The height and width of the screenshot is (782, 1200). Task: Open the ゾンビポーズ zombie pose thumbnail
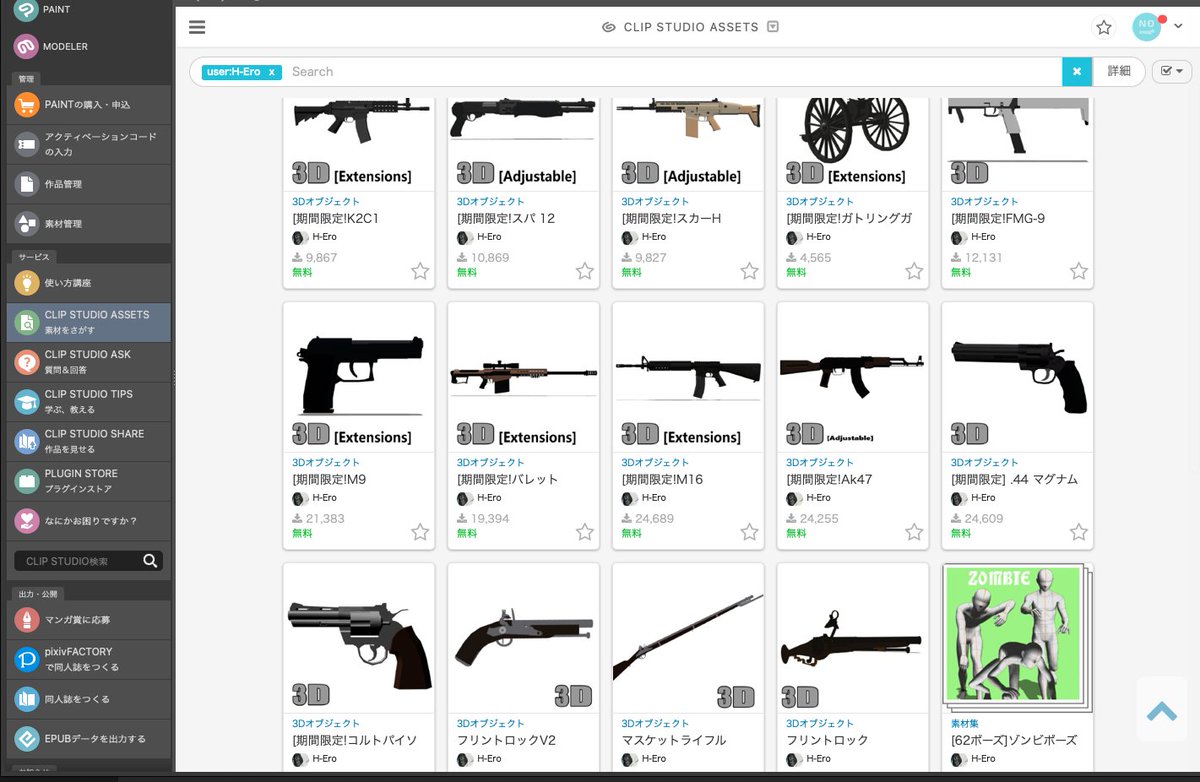(x=1017, y=638)
